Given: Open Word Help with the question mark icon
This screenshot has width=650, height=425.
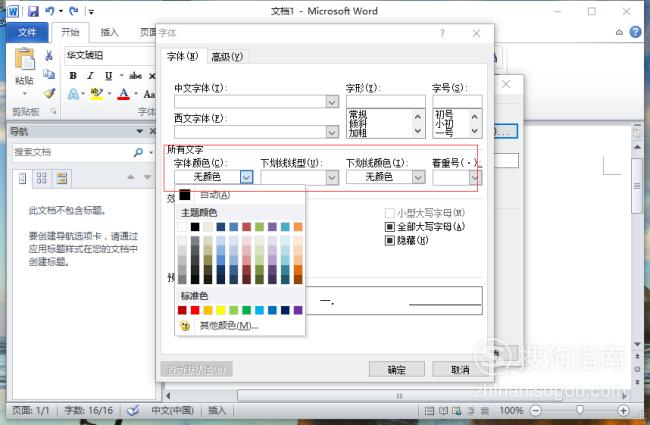Looking at the screenshot, I should tap(635, 32).
